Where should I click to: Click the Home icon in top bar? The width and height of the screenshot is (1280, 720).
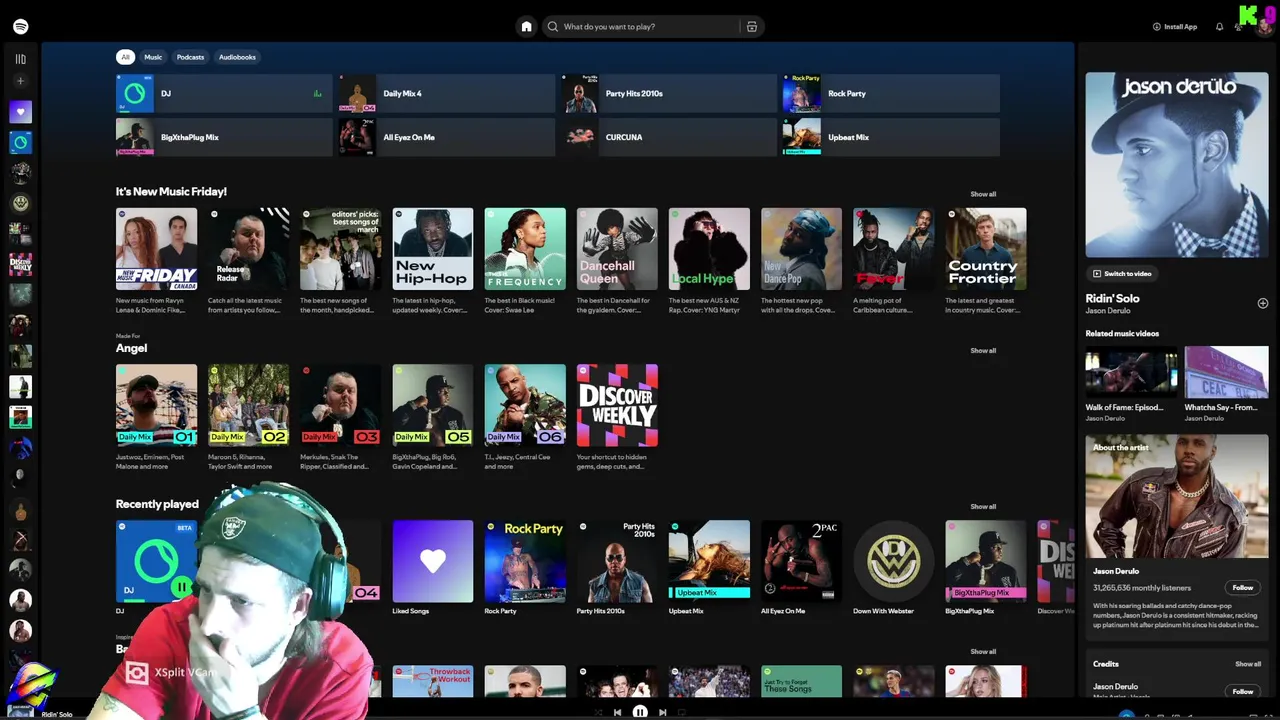click(x=526, y=27)
